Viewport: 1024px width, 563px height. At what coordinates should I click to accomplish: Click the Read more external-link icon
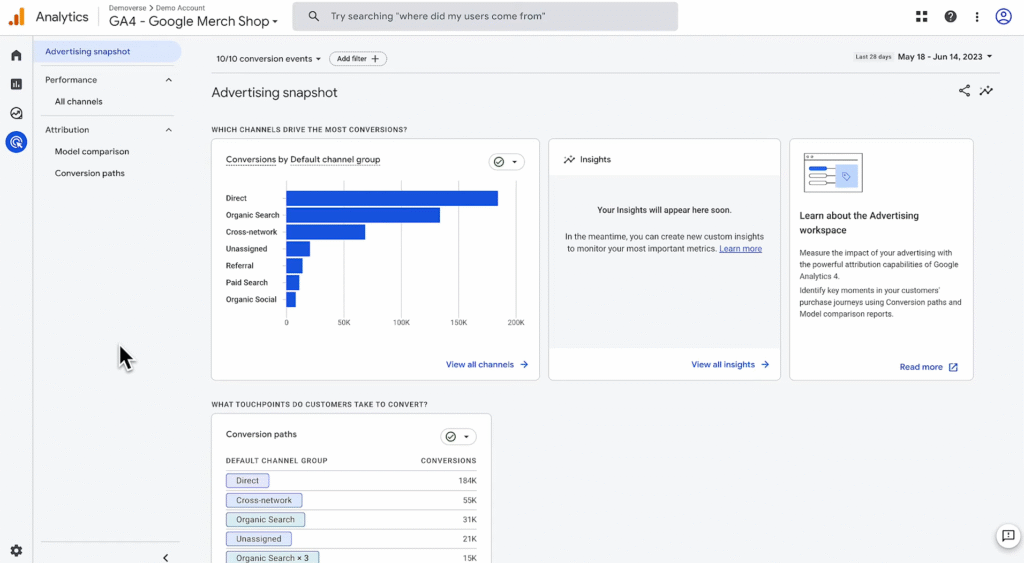(953, 367)
